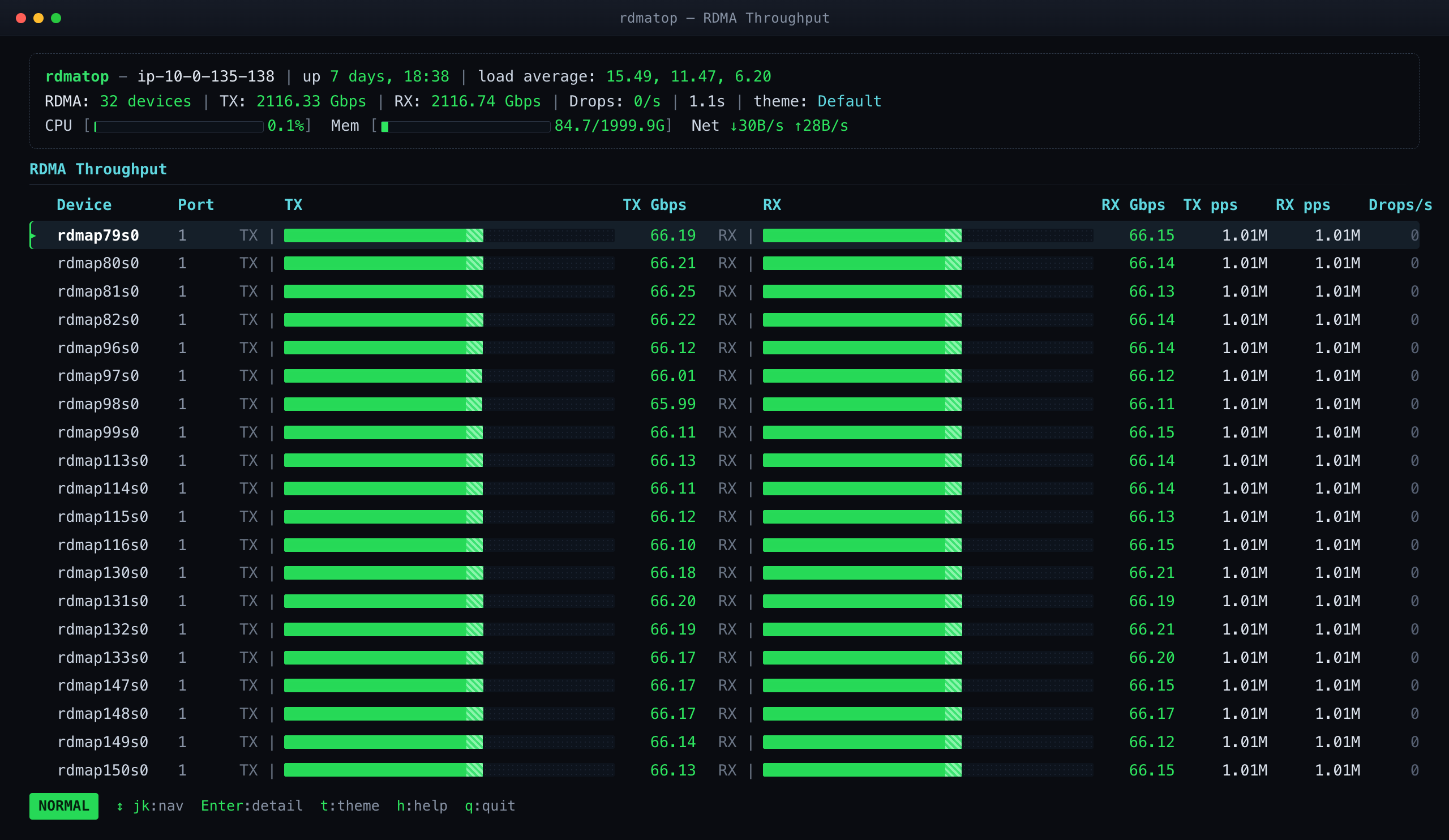Click the Net download arrow 30B/s indicator
This screenshot has height=840, width=1449.
click(756, 126)
